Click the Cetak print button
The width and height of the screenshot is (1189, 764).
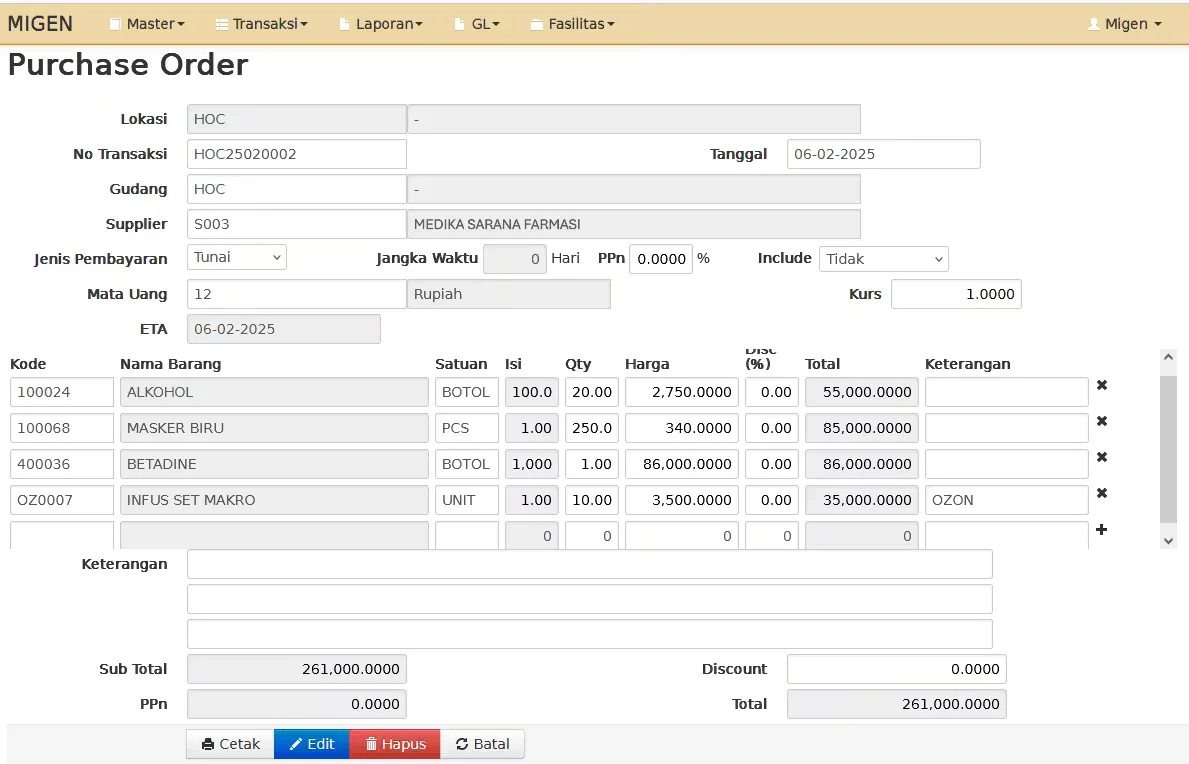(x=231, y=744)
